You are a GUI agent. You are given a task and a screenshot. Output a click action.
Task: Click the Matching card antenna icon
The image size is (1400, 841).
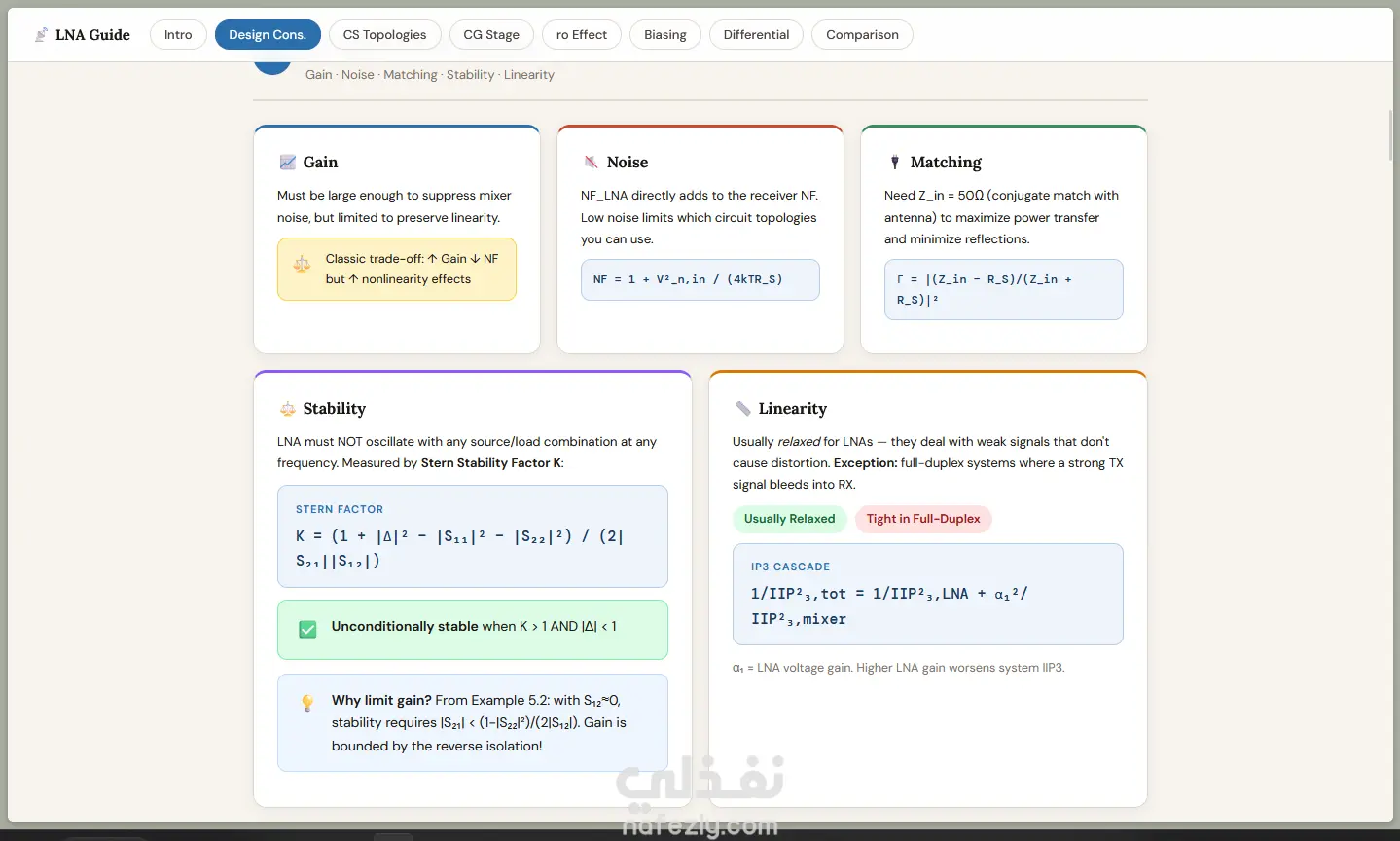click(x=895, y=163)
